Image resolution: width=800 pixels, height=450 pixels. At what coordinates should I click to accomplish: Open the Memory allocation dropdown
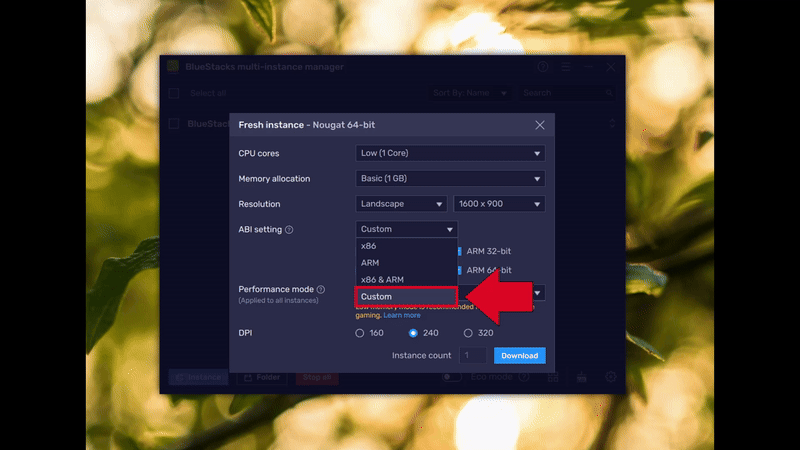tap(450, 179)
